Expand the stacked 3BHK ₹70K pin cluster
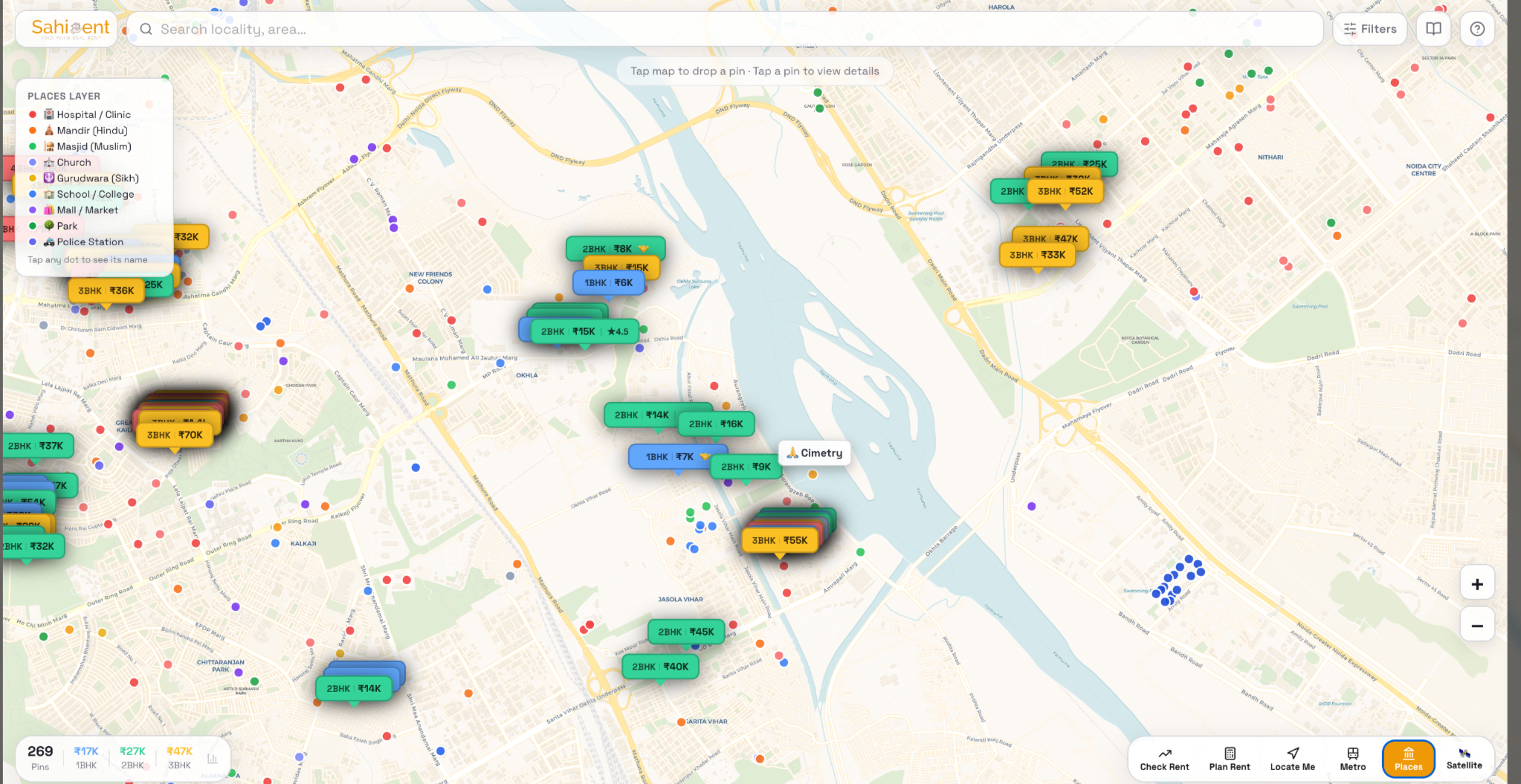Image resolution: width=1521 pixels, height=784 pixels. (175, 435)
